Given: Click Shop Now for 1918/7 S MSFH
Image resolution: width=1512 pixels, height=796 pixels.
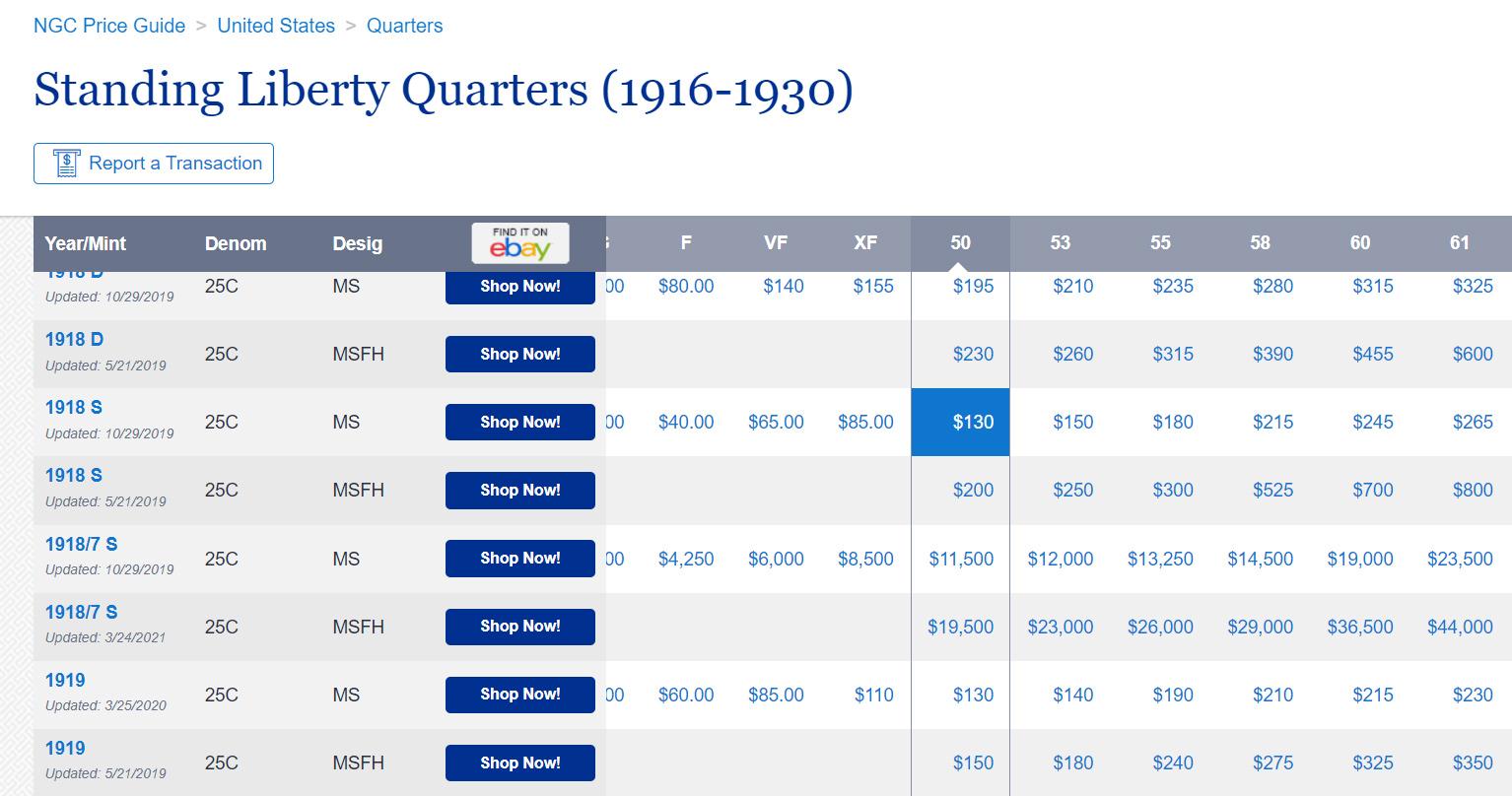Looking at the screenshot, I should click(520, 627).
